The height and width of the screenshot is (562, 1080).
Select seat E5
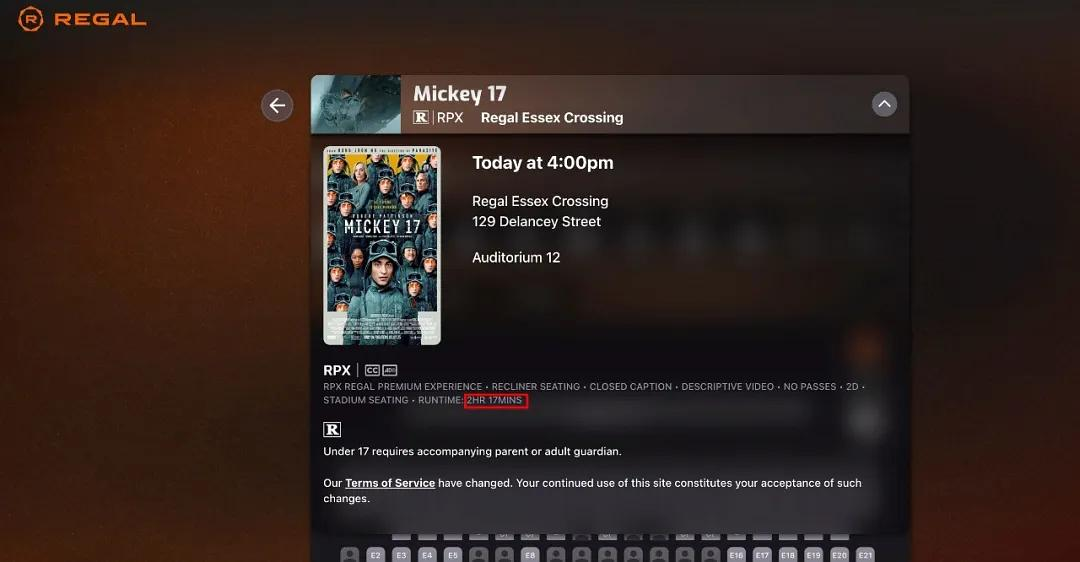[453, 555]
